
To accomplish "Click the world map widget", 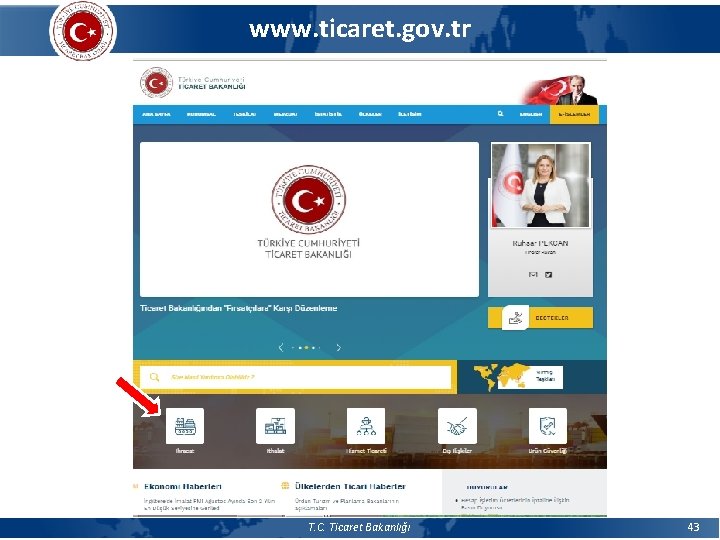I will 518,377.
